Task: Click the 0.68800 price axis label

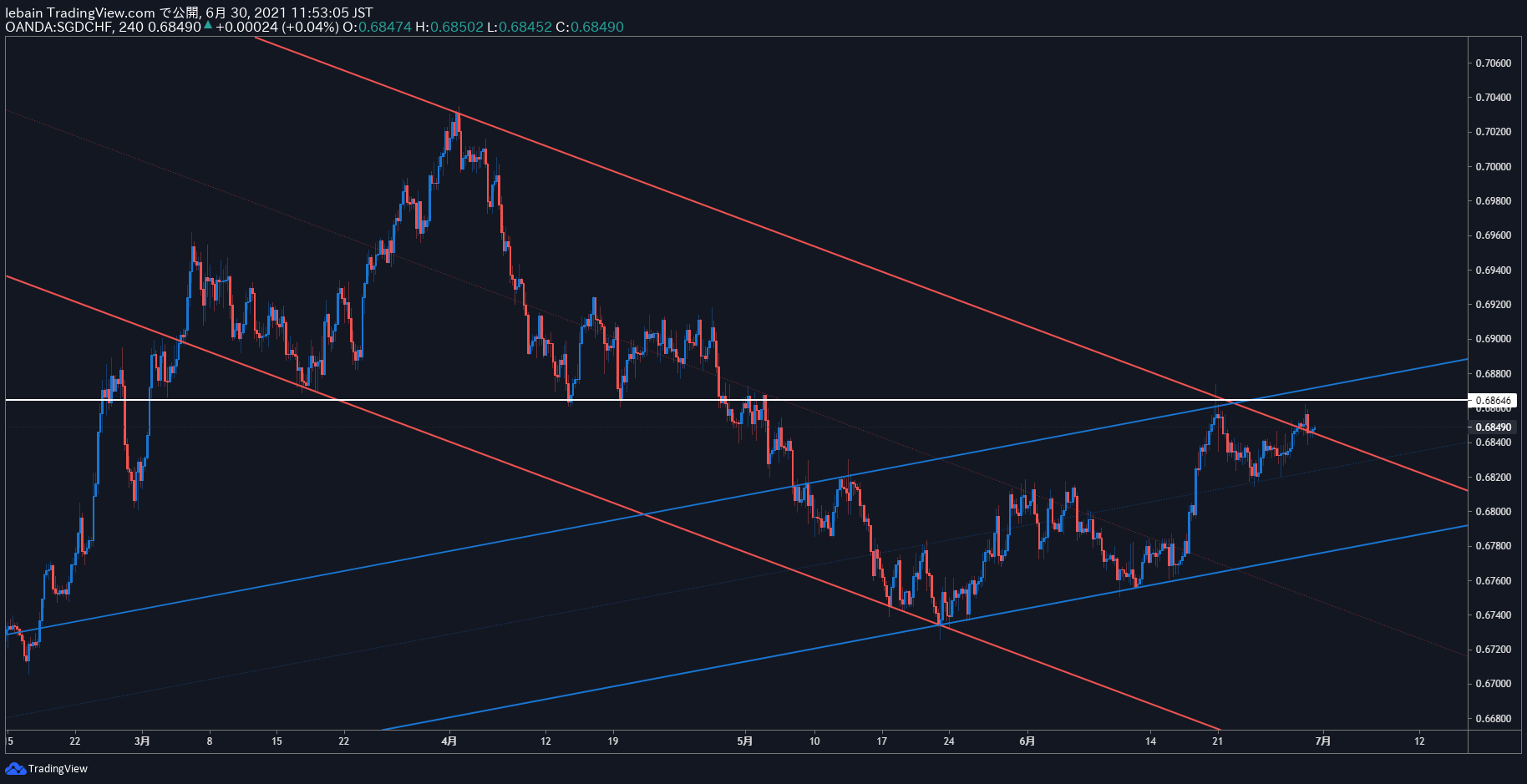Action: [x=1493, y=374]
